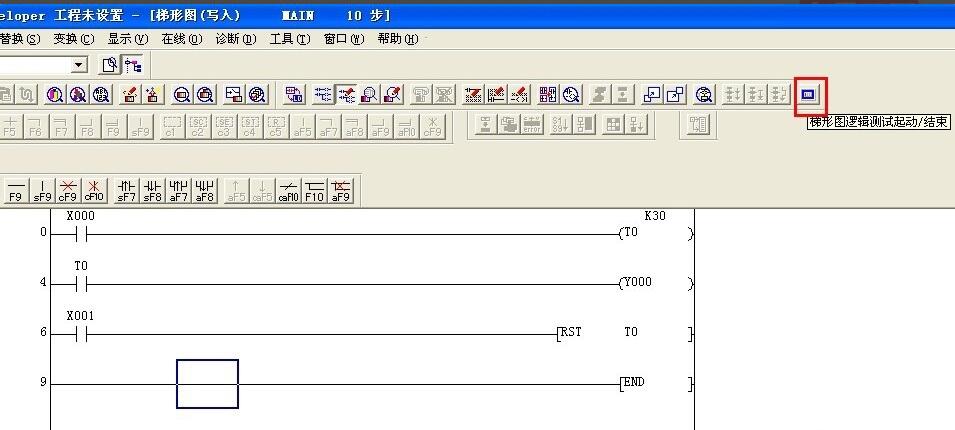The width and height of the screenshot is (955, 430).
Task: Click the aF9 delete drawn line tool
Action: [341, 190]
